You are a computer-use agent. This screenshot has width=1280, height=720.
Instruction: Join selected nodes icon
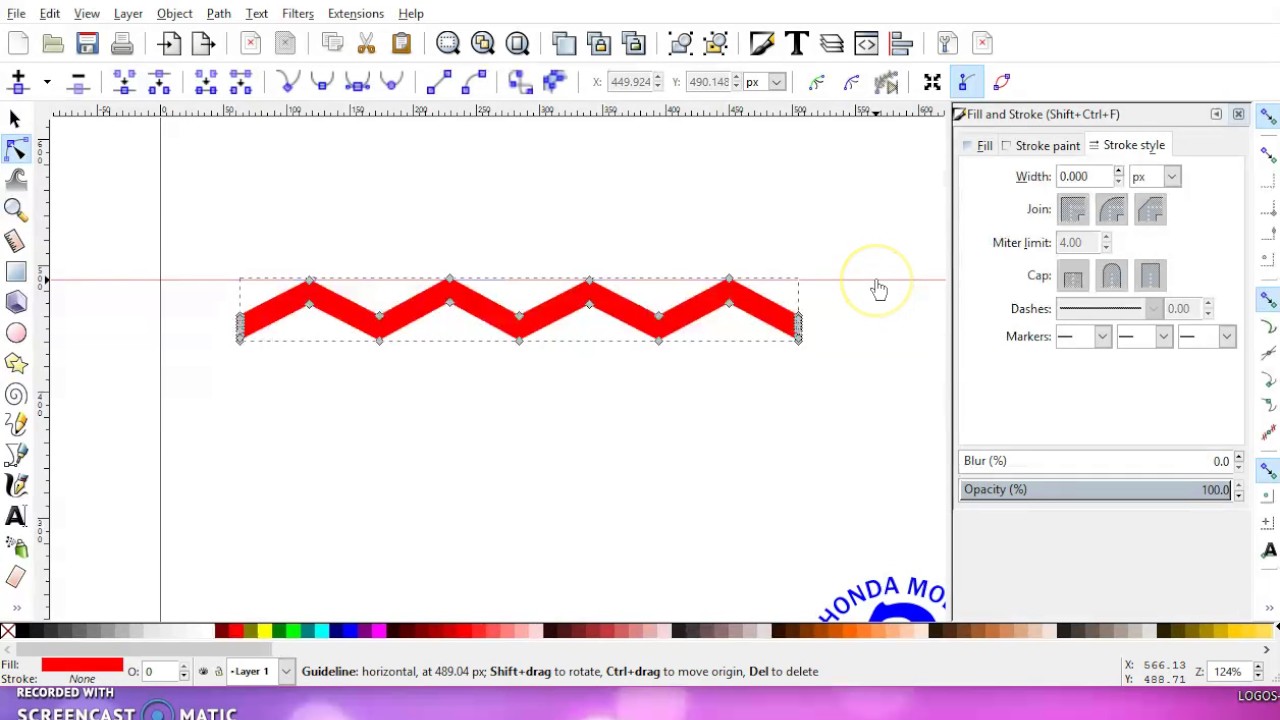[125, 82]
